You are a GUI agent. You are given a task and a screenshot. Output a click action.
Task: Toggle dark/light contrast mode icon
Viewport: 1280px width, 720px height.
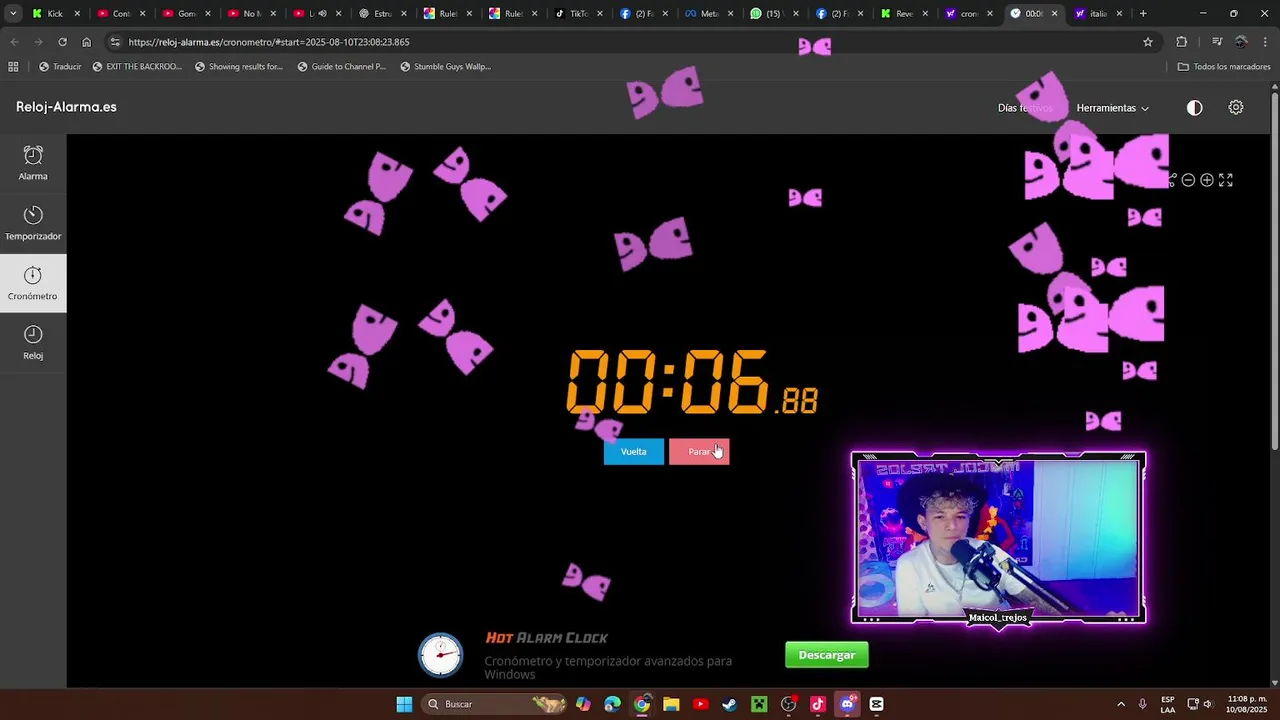[x=1194, y=108]
